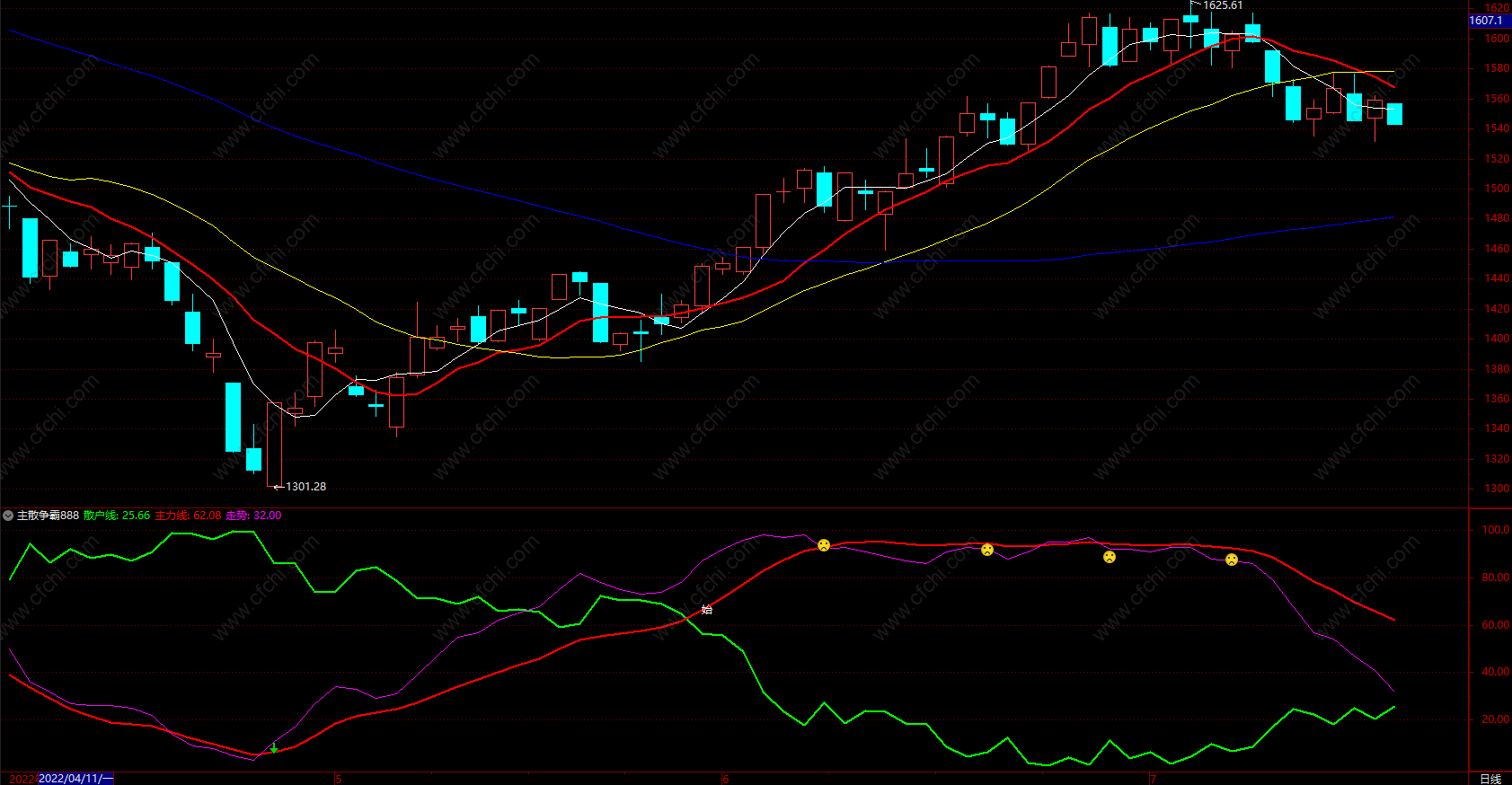
Task: Click the third yellow sad-face marker
Action: point(1110,557)
